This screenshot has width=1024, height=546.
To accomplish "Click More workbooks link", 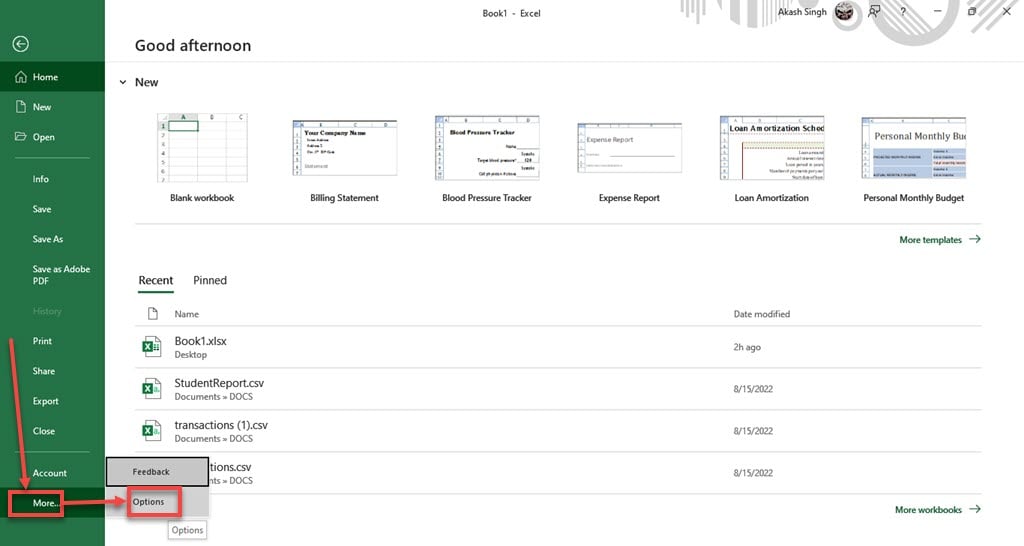I will [x=938, y=509].
